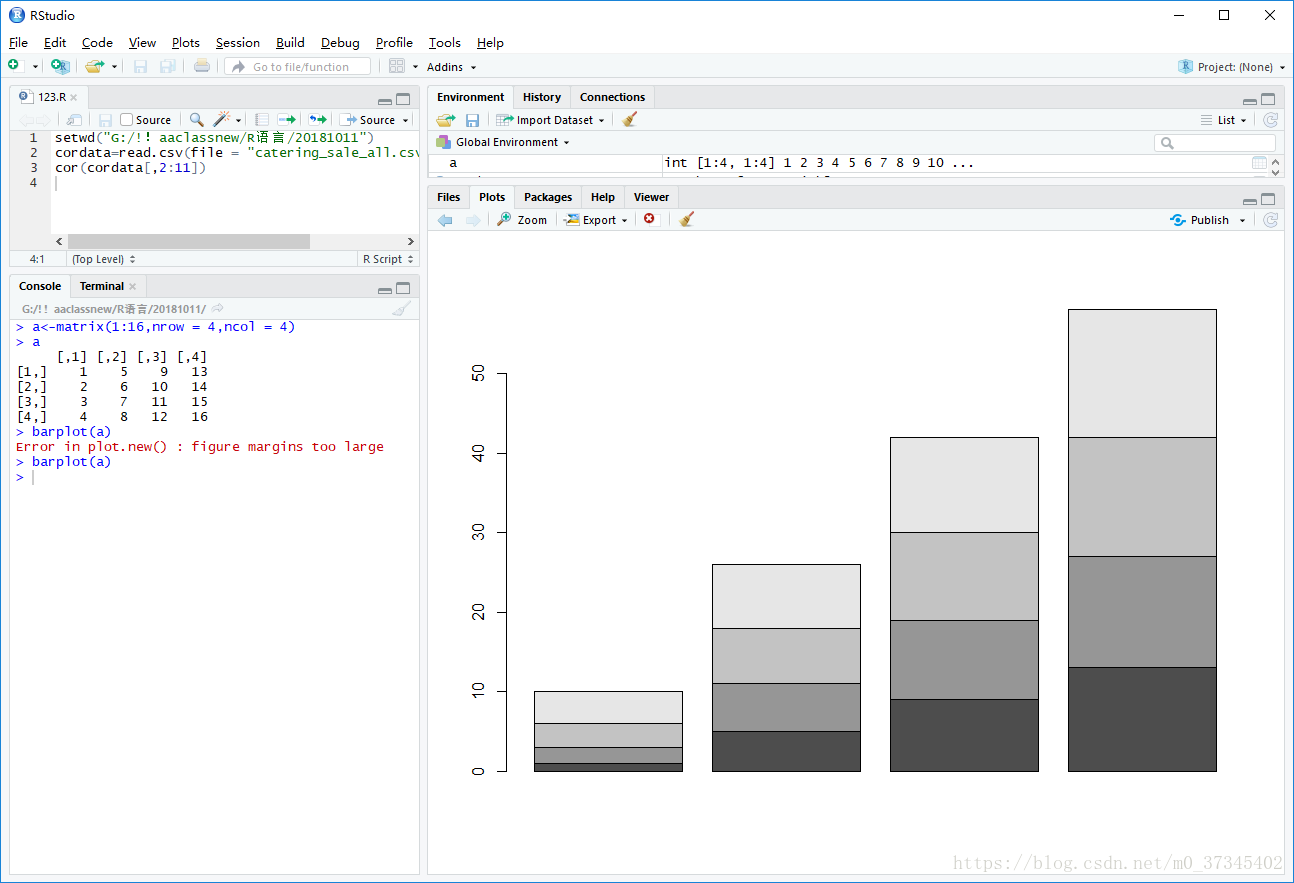The image size is (1294, 883).
Task: Click the View current working directory arrow in Console
Action: 217,309
